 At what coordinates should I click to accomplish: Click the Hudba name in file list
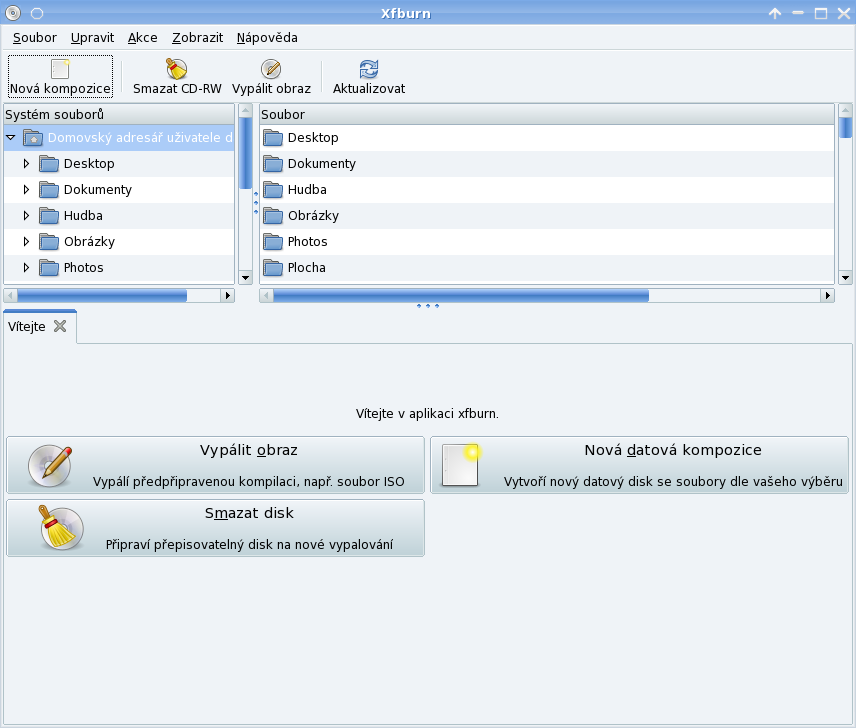pos(307,189)
